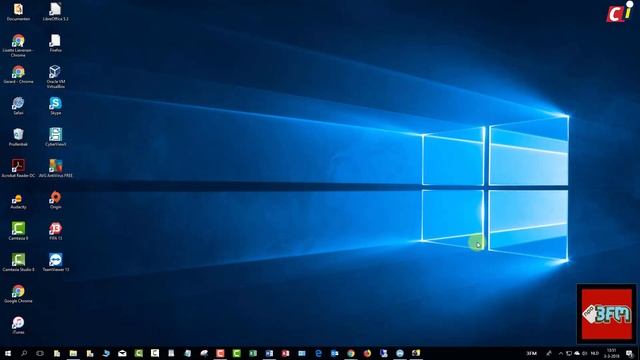The width and height of the screenshot is (640, 360).
Task: Open the Windows Start menu
Action: coord(8,353)
